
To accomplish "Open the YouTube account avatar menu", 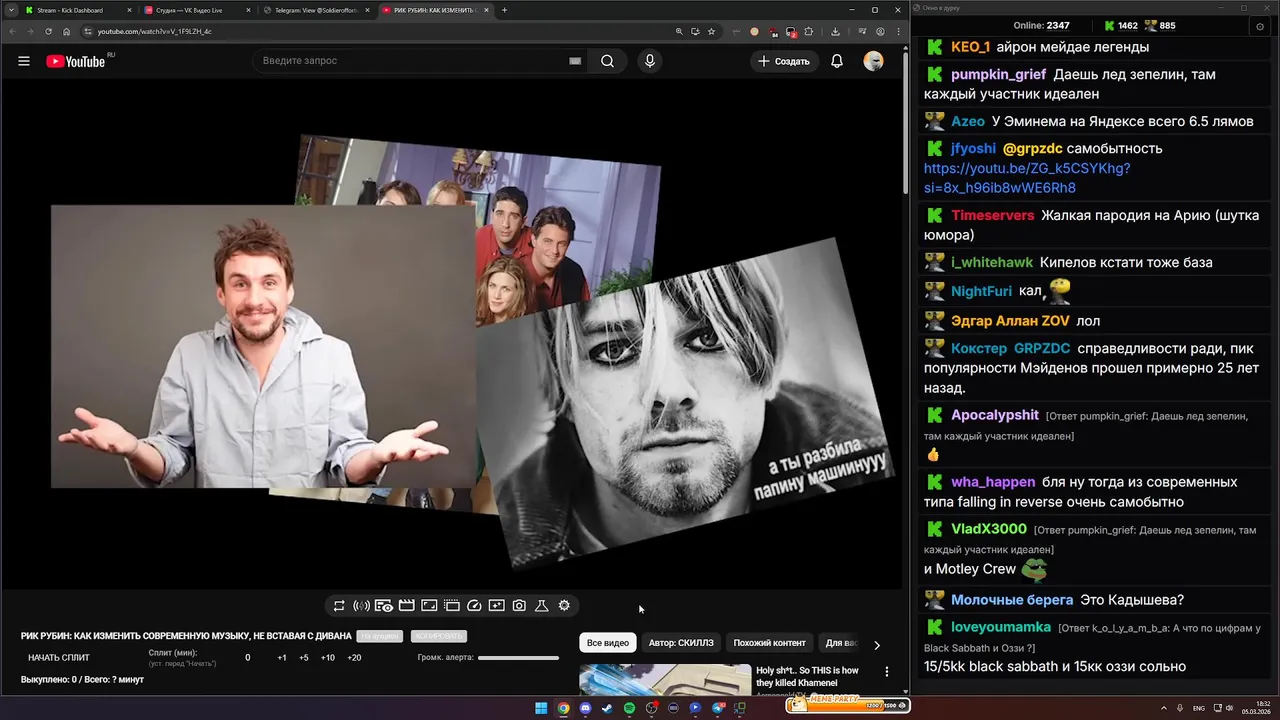I will pyautogui.click(x=874, y=61).
